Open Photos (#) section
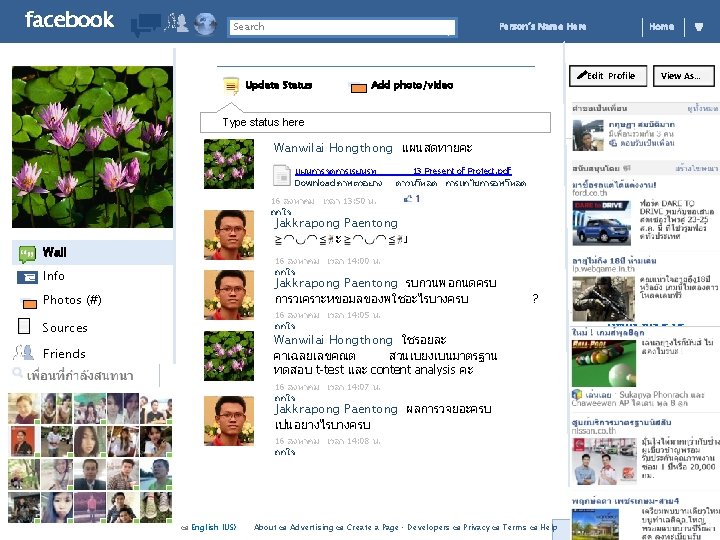 click(x=72, y=300)
